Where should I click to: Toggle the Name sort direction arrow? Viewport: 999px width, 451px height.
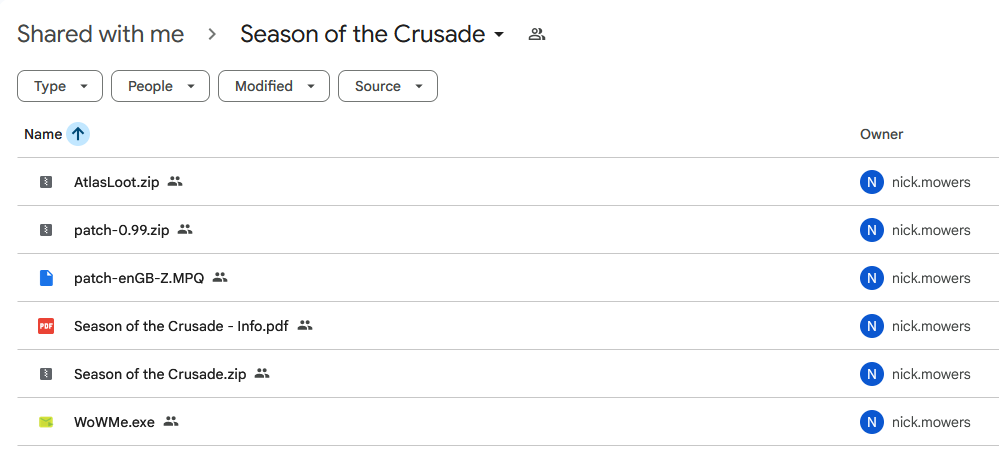coord(78,134)
